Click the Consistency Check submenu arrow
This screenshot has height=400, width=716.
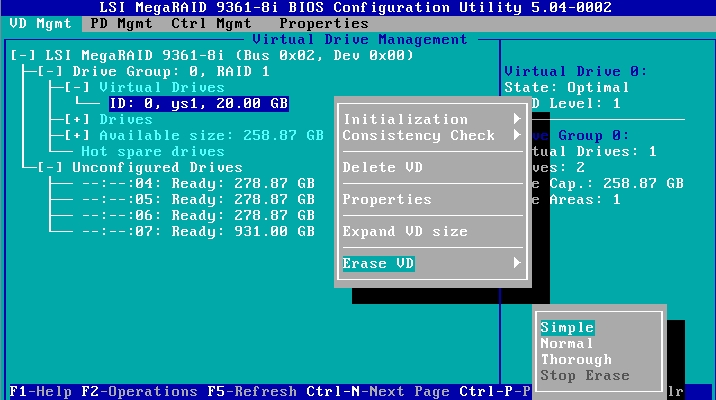coord(517,135)
